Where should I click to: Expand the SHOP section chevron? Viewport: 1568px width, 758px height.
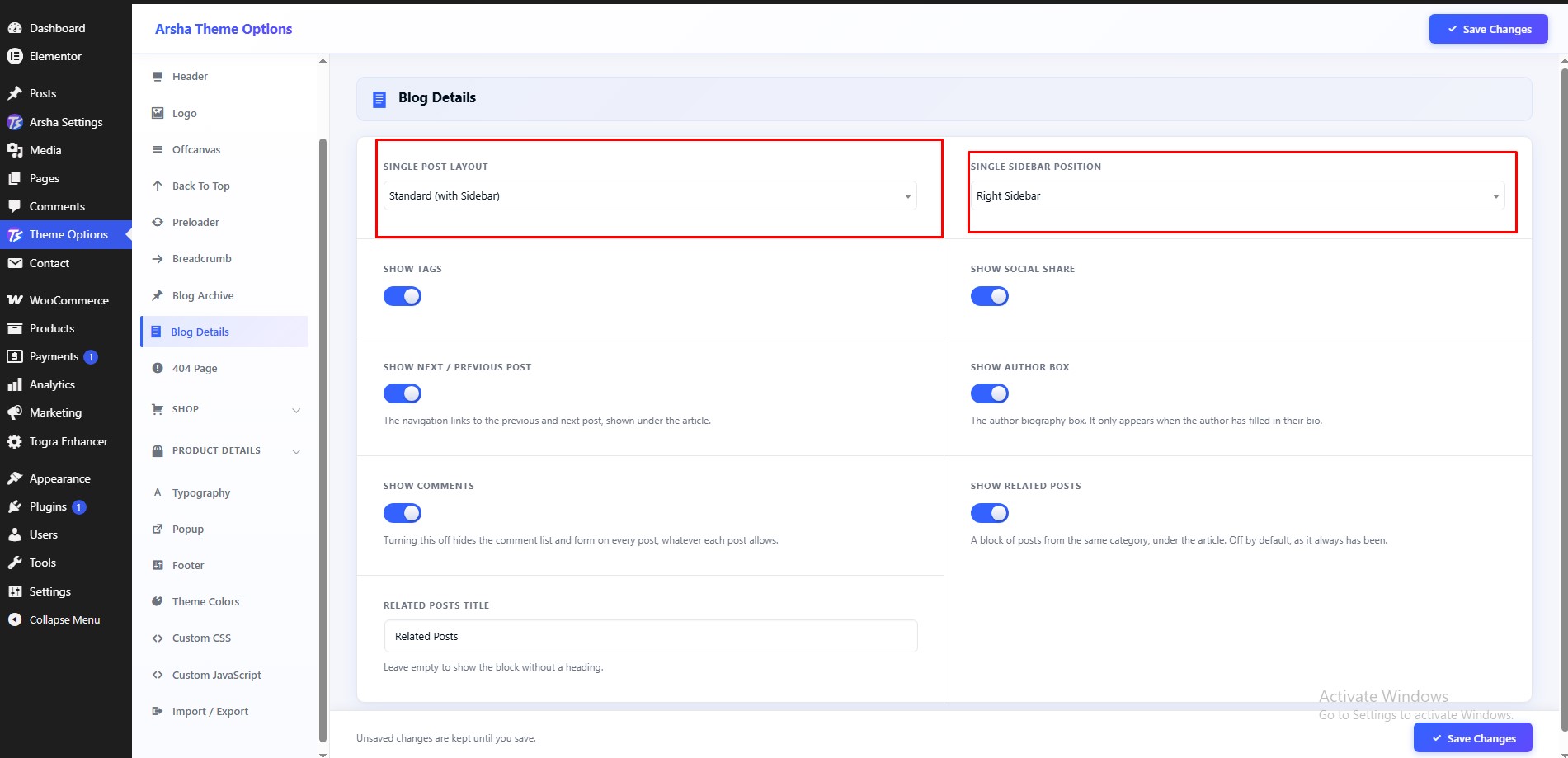click(x=296, y=410)
